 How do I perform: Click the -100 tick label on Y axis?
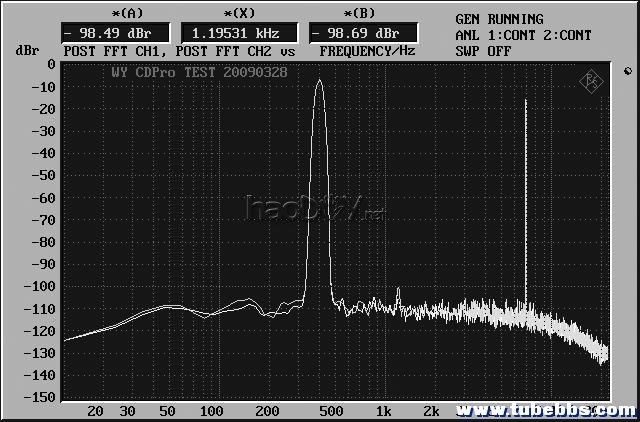click(x=40, y=286)
